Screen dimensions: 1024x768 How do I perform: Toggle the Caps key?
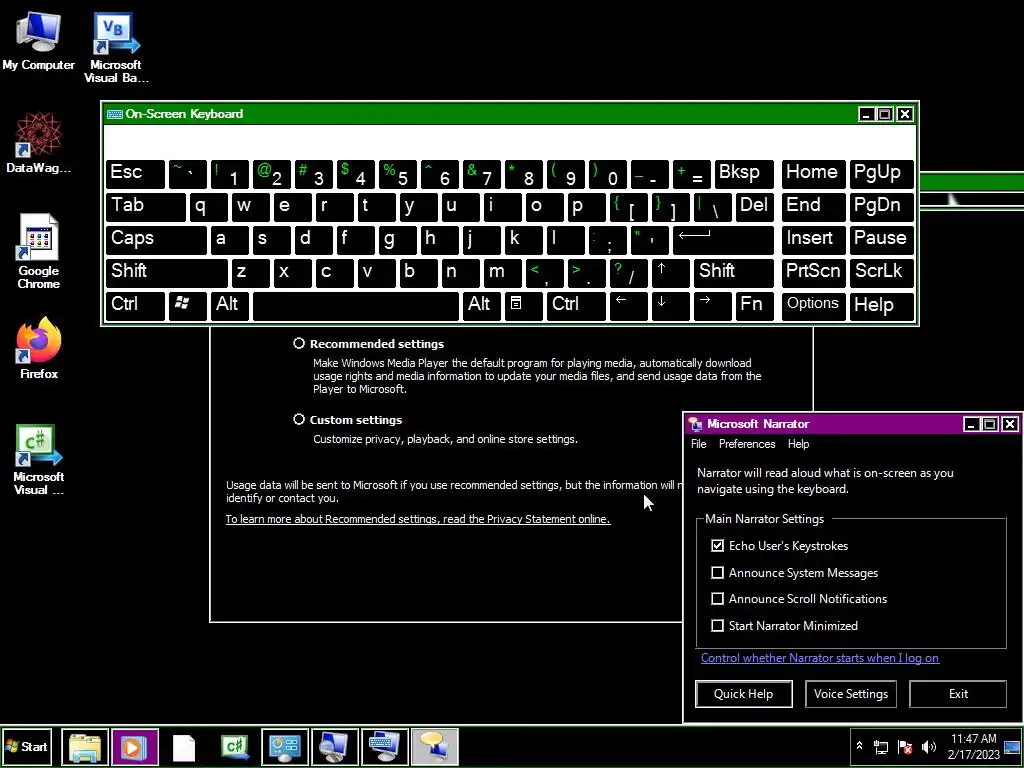pyautogui.click(x=156, y=240)
